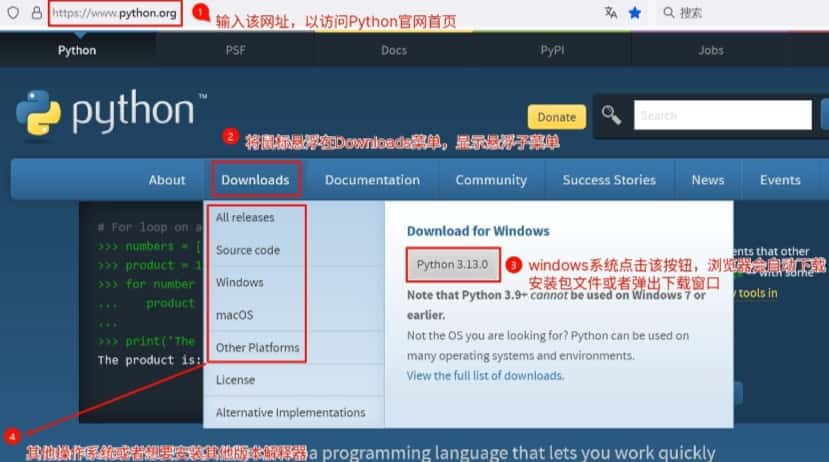Open the Success Stories menu

click(x=609, y=180)
